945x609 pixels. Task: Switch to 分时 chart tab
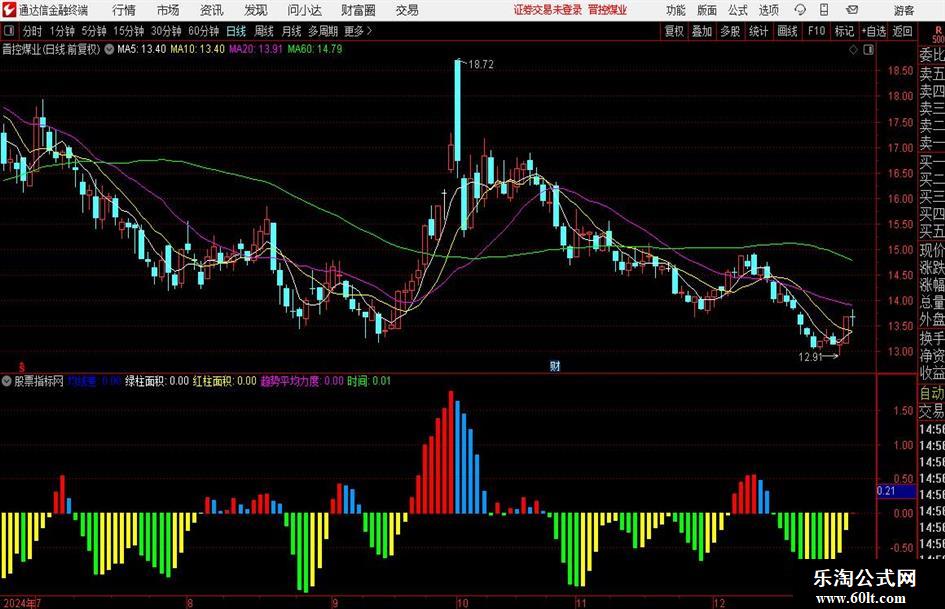tap(32, 31)
